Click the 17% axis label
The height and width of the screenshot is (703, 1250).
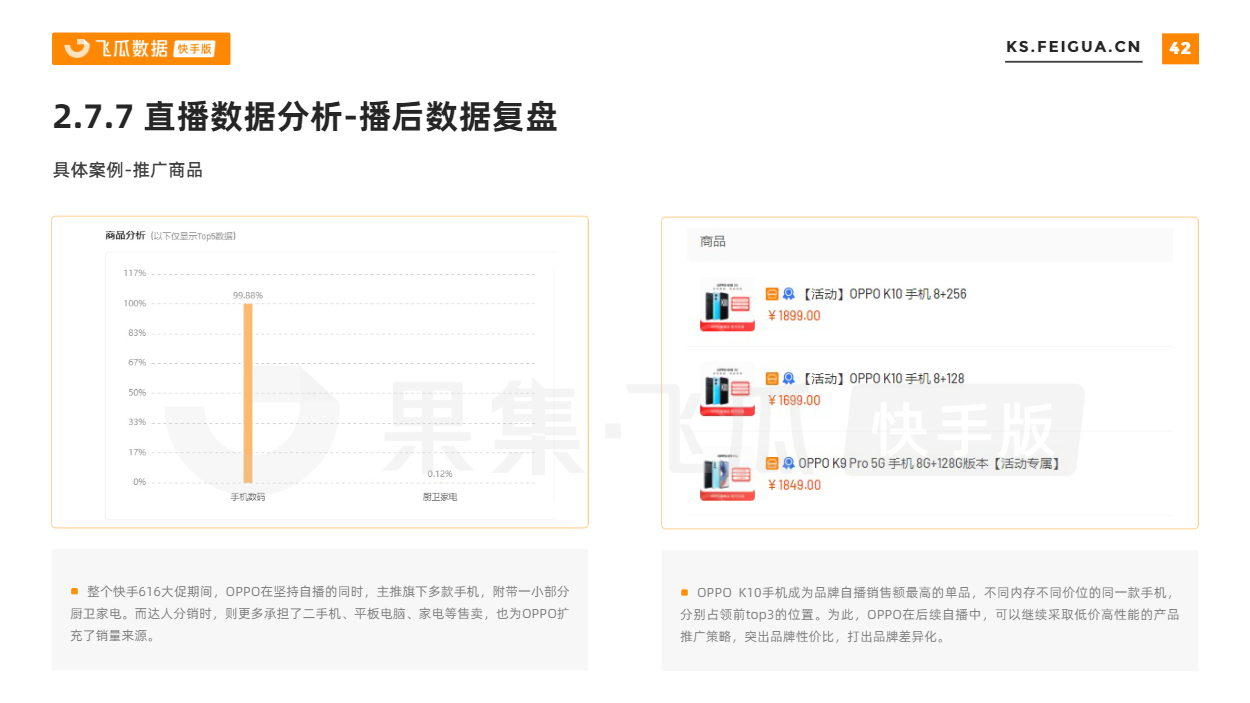tap(137, 452)
